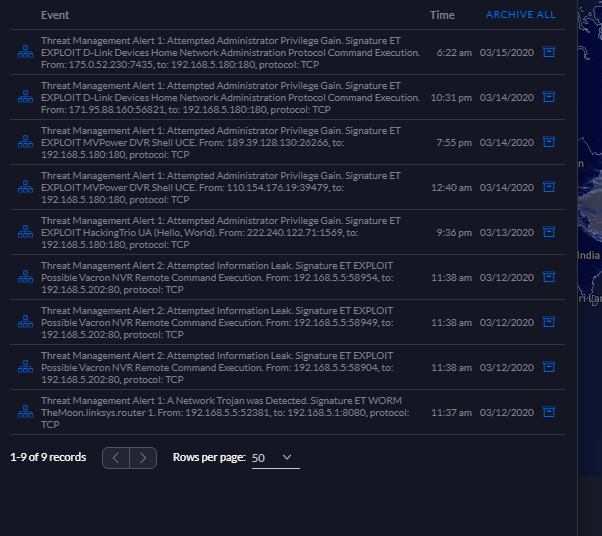Click the Time column header
This screenshot has width=602, height=536.
[442, 15]
